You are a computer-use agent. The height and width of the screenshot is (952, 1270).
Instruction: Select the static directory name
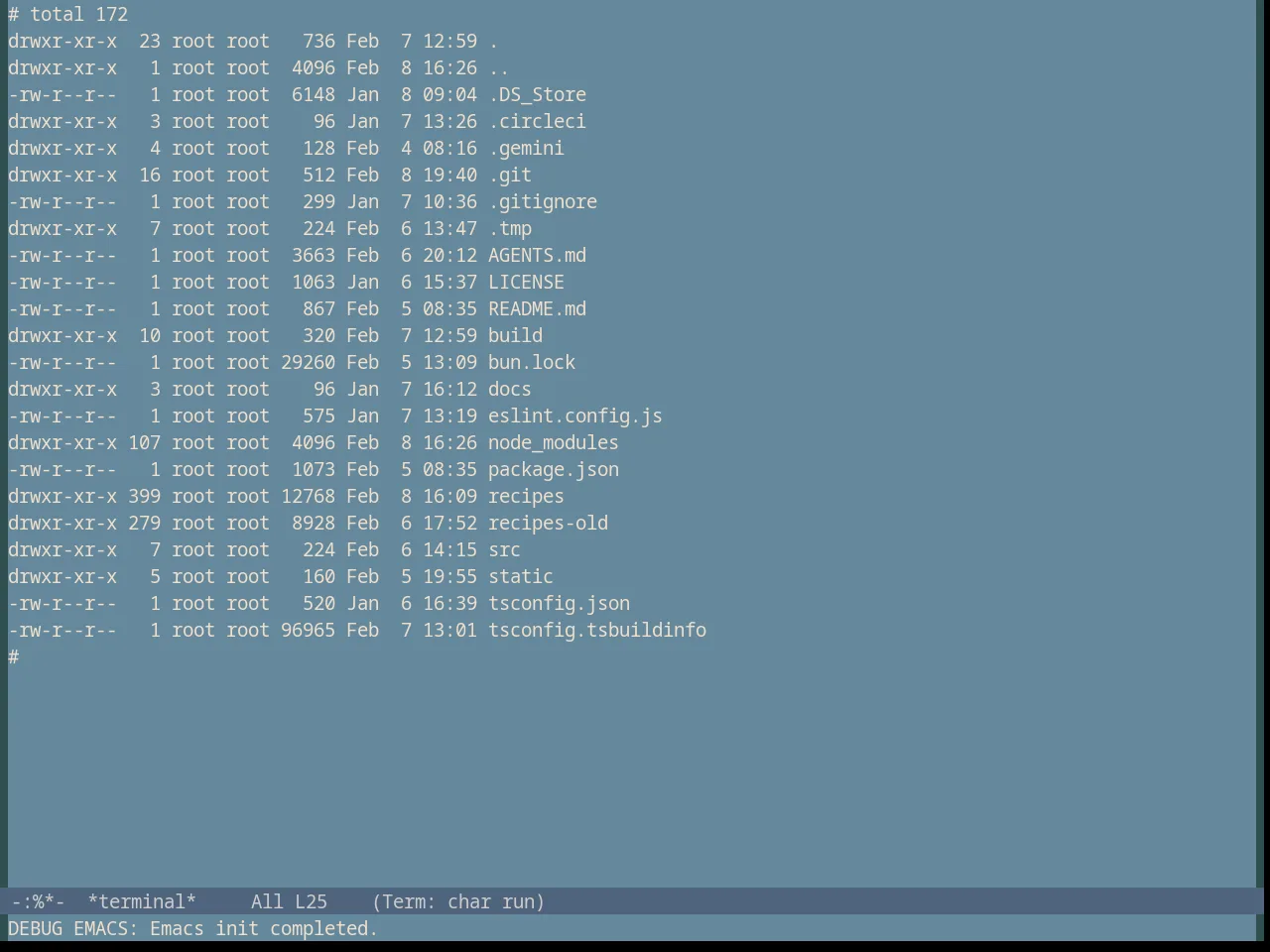521,576
